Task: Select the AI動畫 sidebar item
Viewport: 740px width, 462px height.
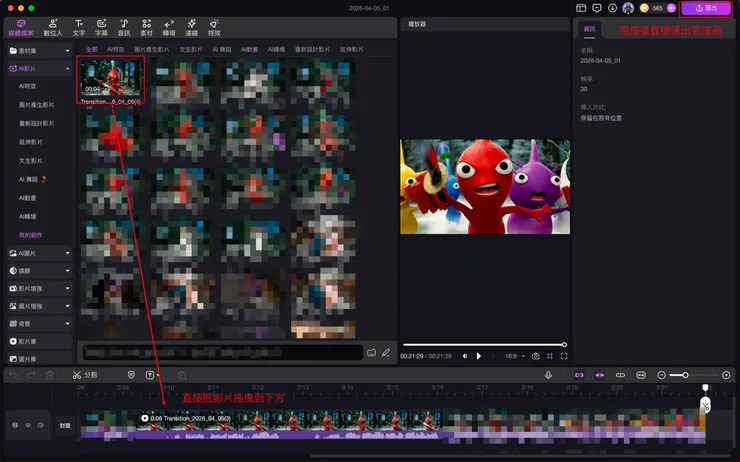Action: (x=28, y=198)
